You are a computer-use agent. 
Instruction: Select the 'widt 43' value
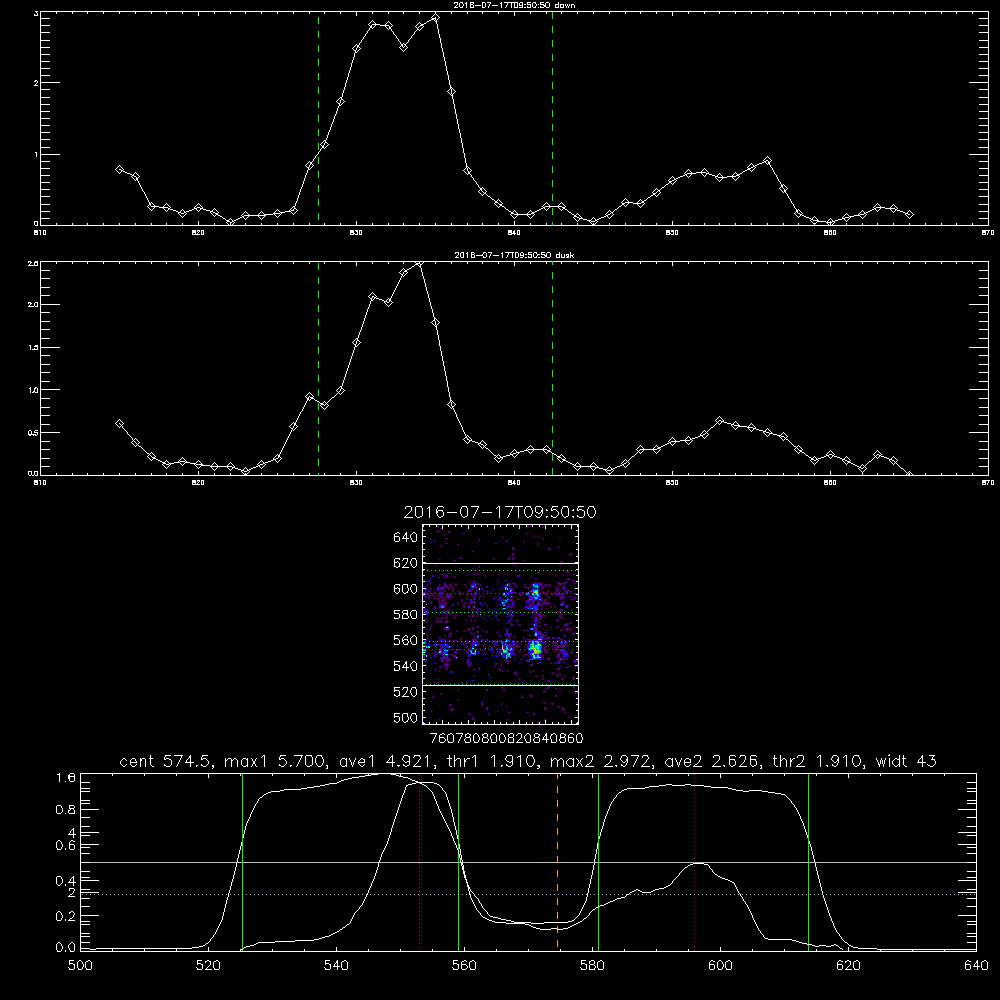tap(905, 761)
